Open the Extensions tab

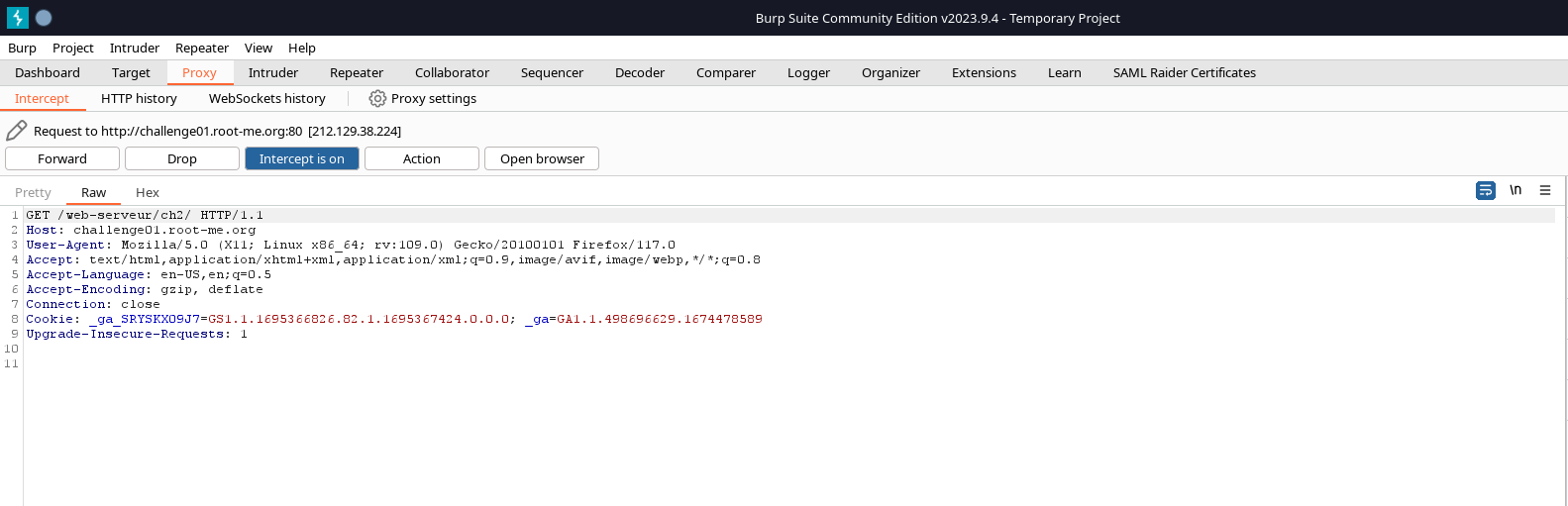tap(984, 72)
